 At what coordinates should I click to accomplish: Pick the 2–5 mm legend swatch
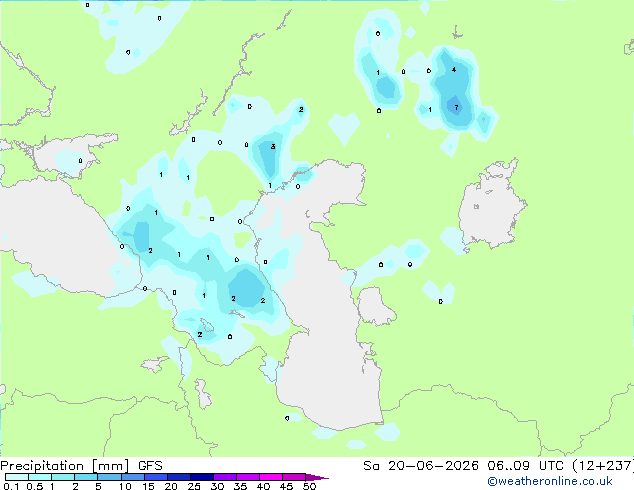[x=86, y=477]
